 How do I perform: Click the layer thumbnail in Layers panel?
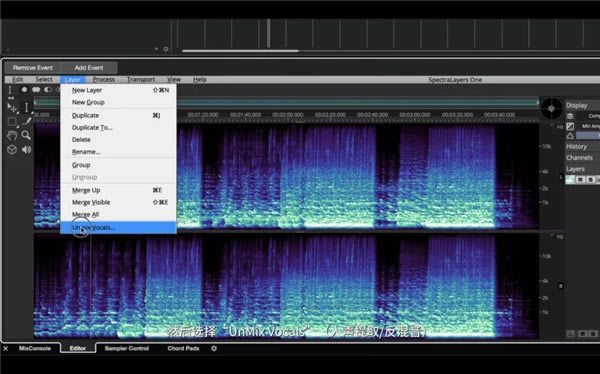point(570,179)
